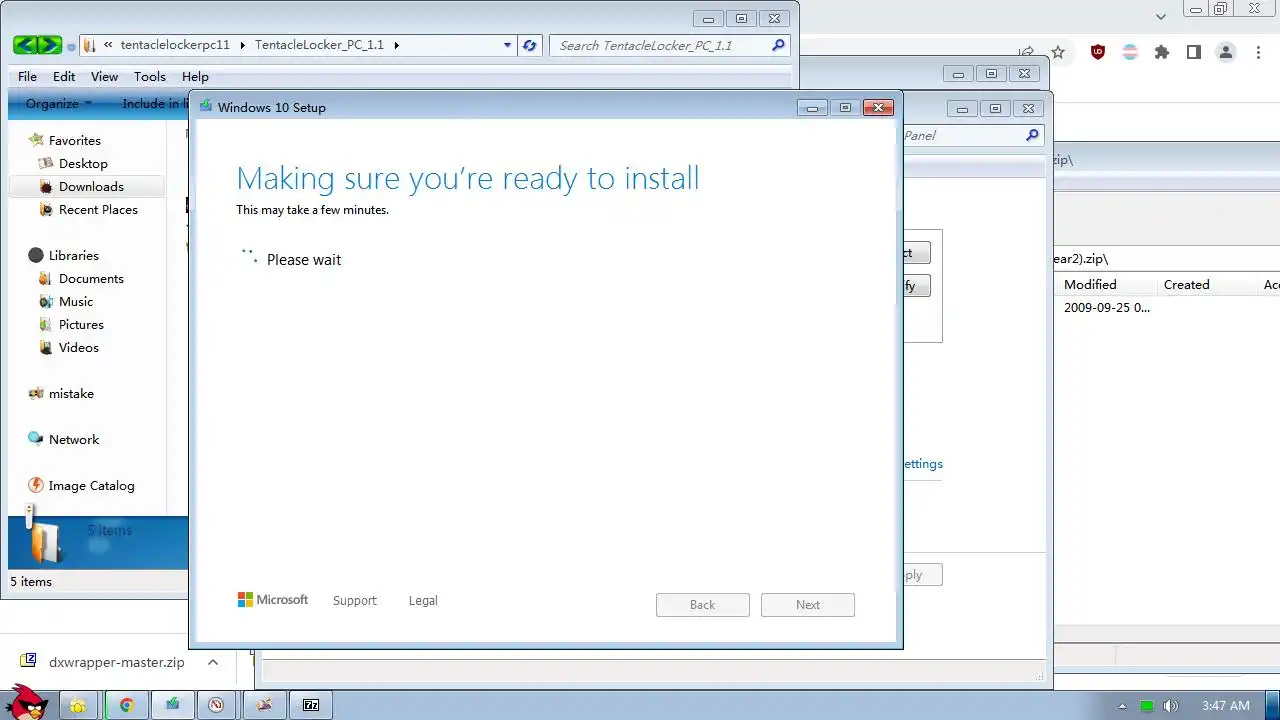The width and height of the screenshot is (1280, 720).
Task: Refresh the TentacleLocker_PC_1.1 folder view
Action: click(x=530, y=45)
